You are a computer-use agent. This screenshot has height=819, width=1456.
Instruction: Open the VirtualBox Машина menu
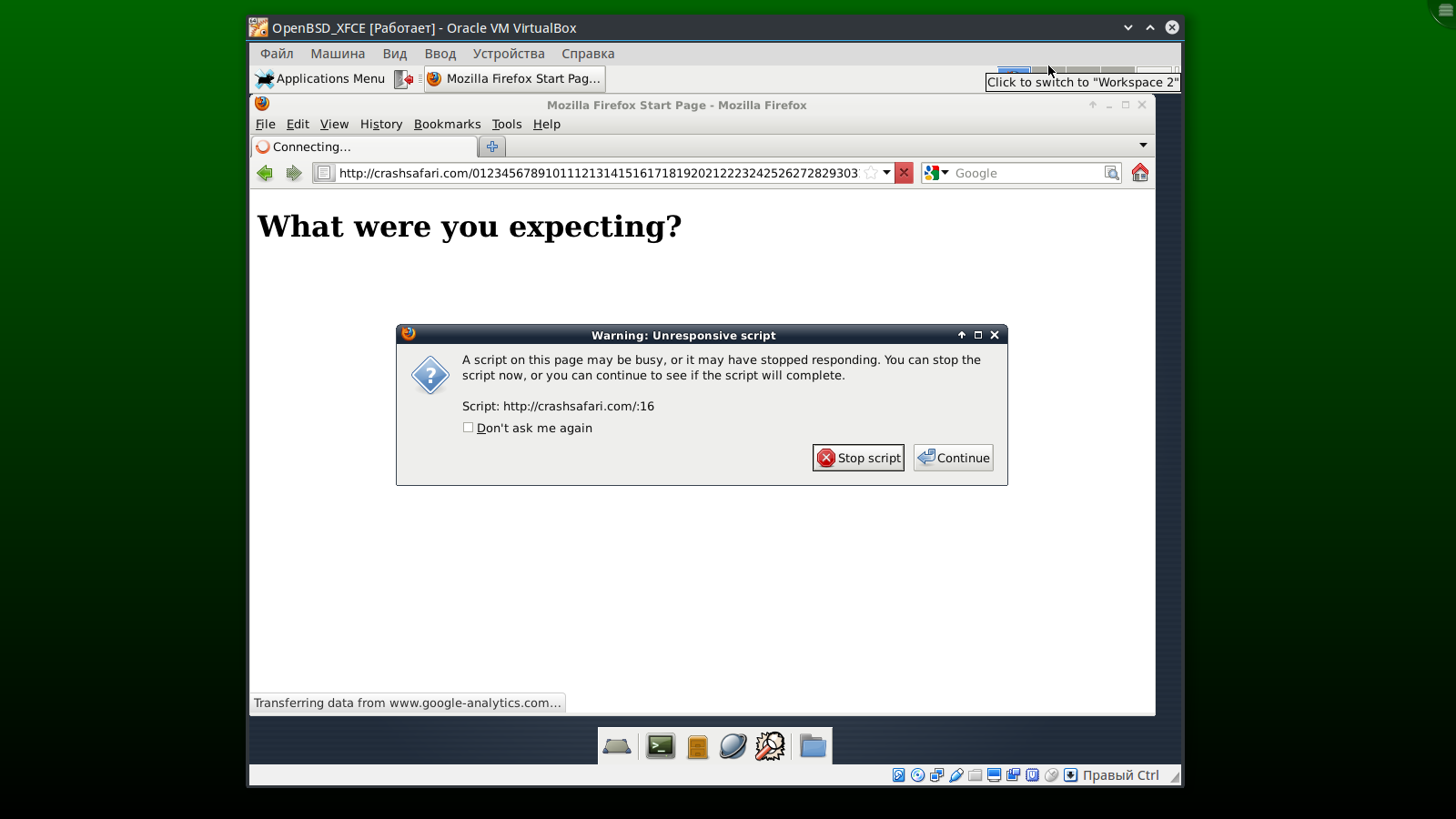338,54
